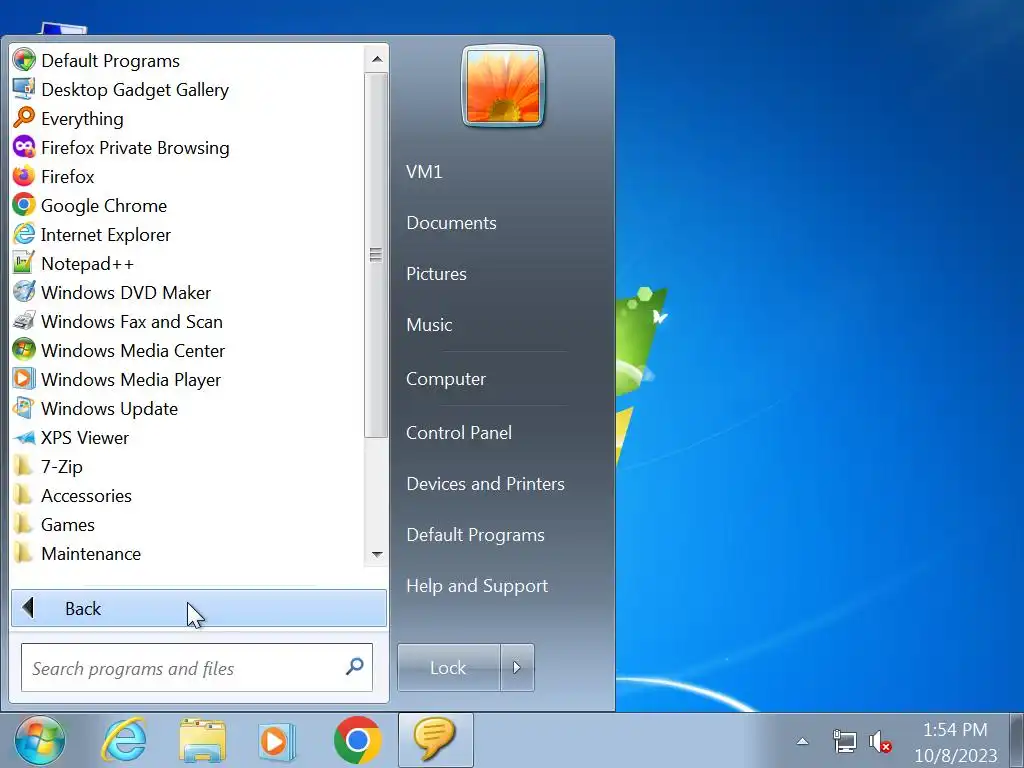
Task: Open File Explorer from the taskbar
Action: click(x=202, y=741)
